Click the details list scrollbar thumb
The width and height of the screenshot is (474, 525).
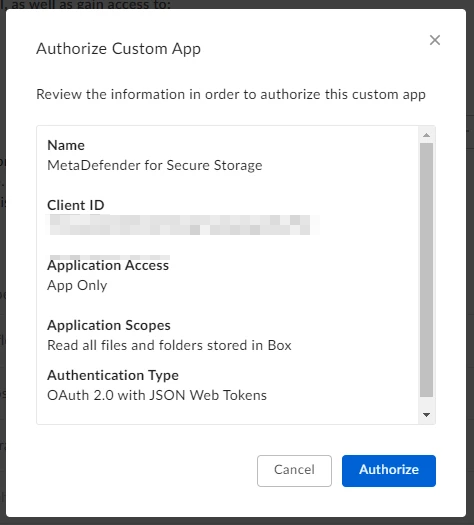tap(426, 270)
